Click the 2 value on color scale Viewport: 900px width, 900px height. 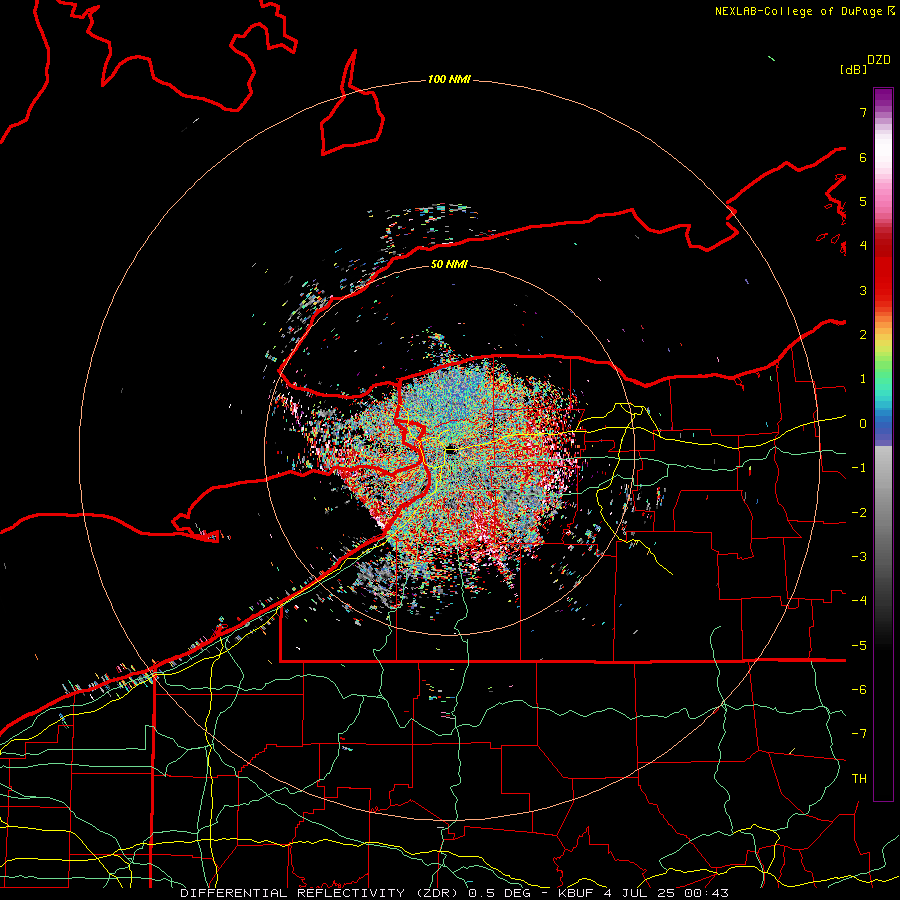[x=863, y=335]
